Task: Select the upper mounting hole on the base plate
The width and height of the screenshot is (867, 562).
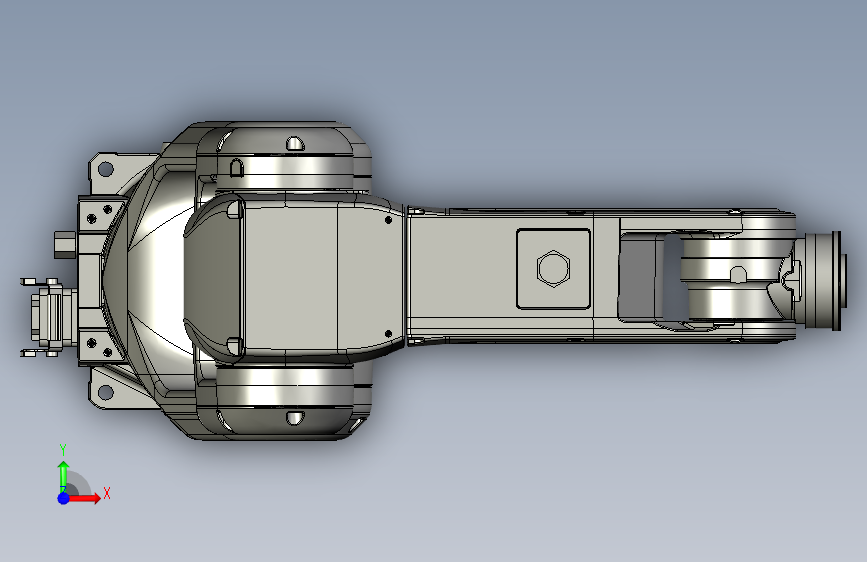Action: [x=105, y=169]
